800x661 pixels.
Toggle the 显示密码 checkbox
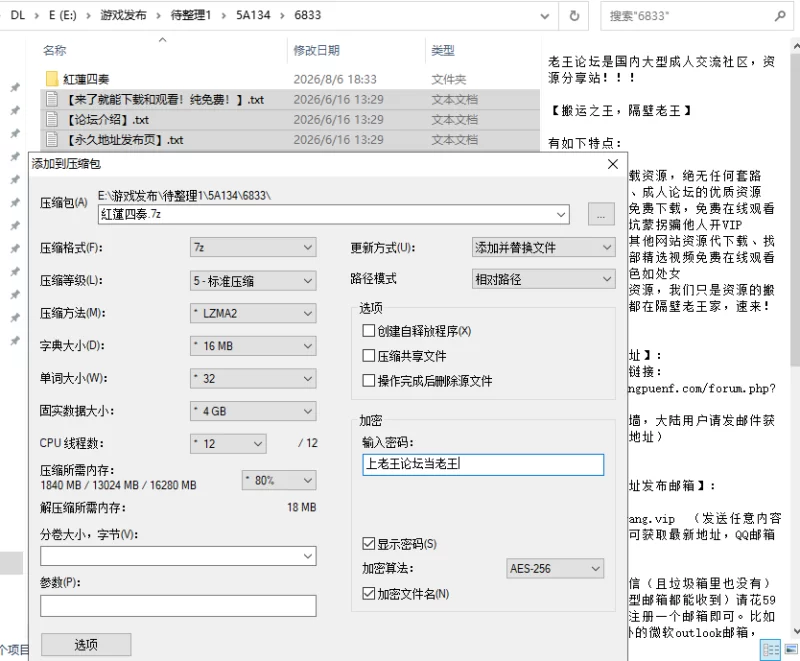pyautogui.click(x=368, y=544)
